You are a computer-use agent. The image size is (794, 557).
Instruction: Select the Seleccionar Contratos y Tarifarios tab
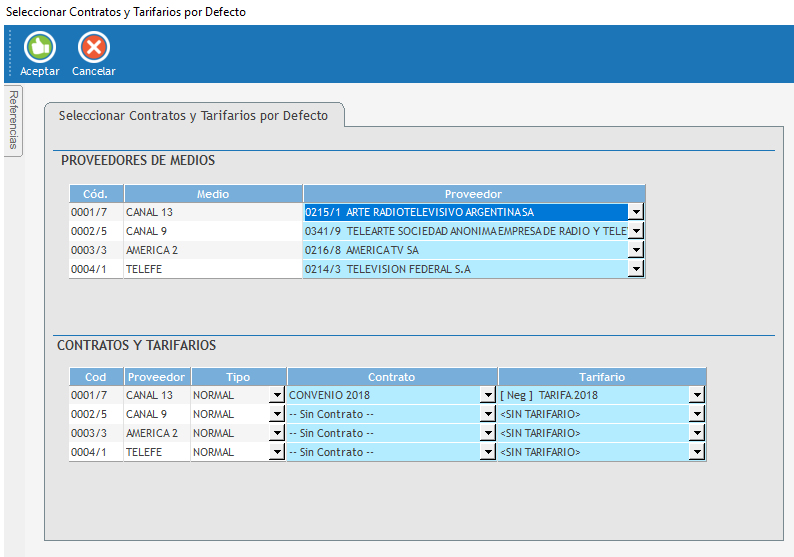[x=193, y=116]
